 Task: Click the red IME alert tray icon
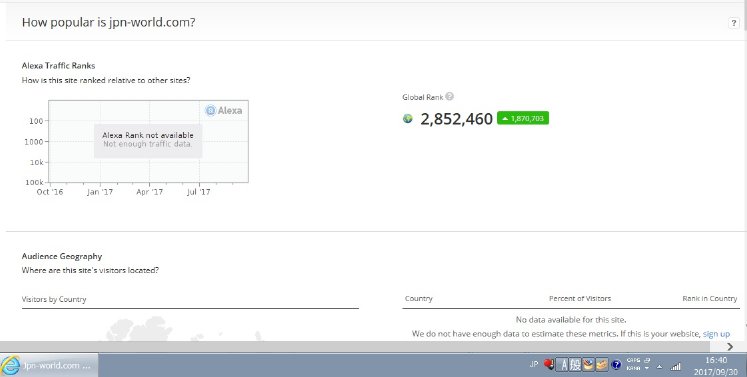coord(549,365)
